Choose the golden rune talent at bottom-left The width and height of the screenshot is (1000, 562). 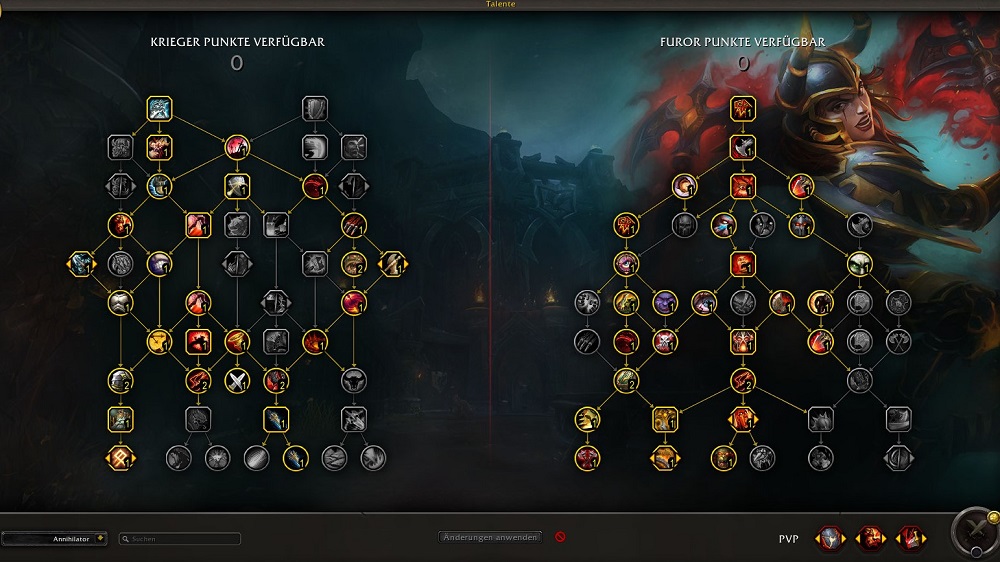(120, 458)
